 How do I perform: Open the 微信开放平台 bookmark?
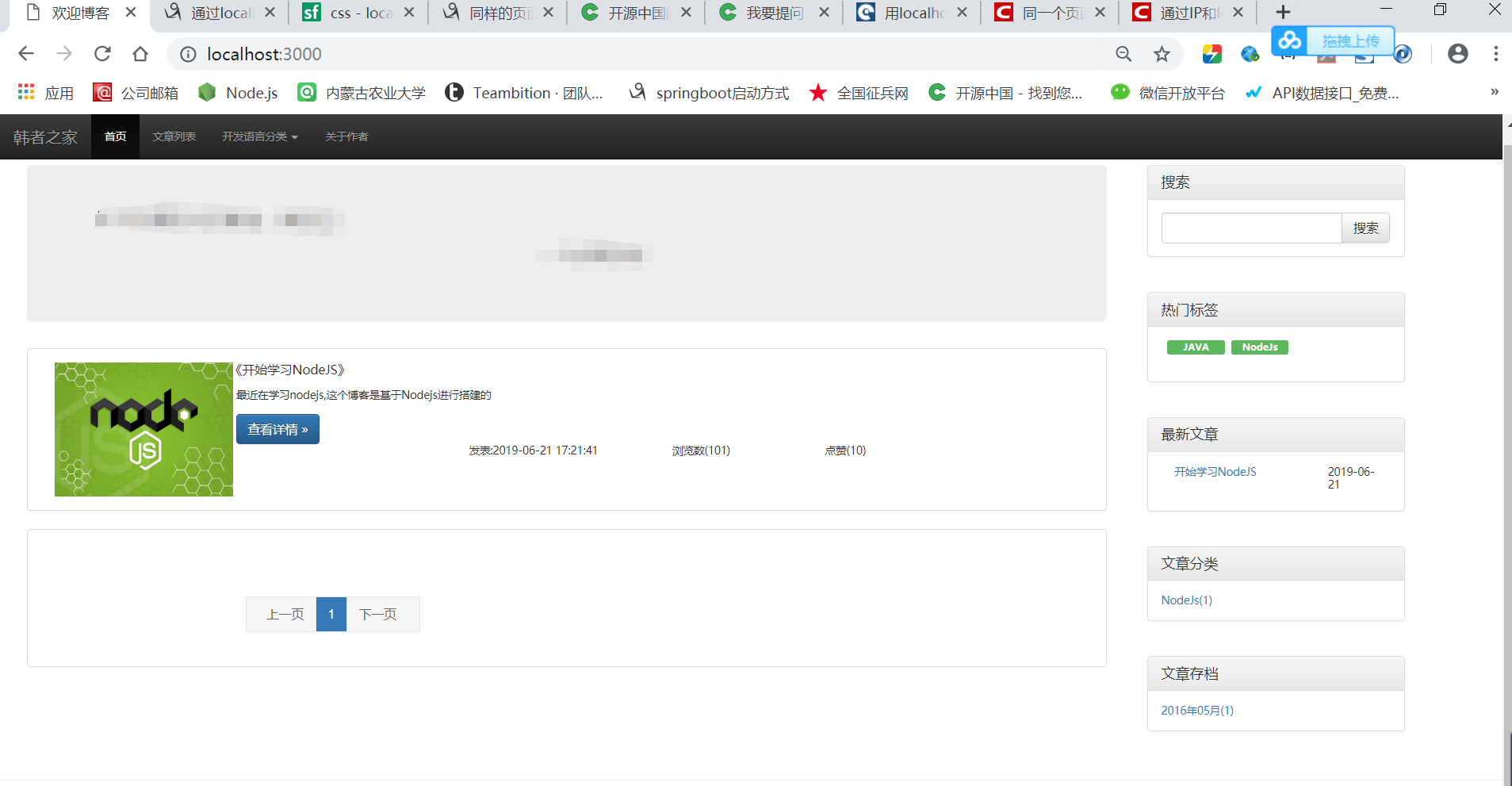click(1167, 93)
